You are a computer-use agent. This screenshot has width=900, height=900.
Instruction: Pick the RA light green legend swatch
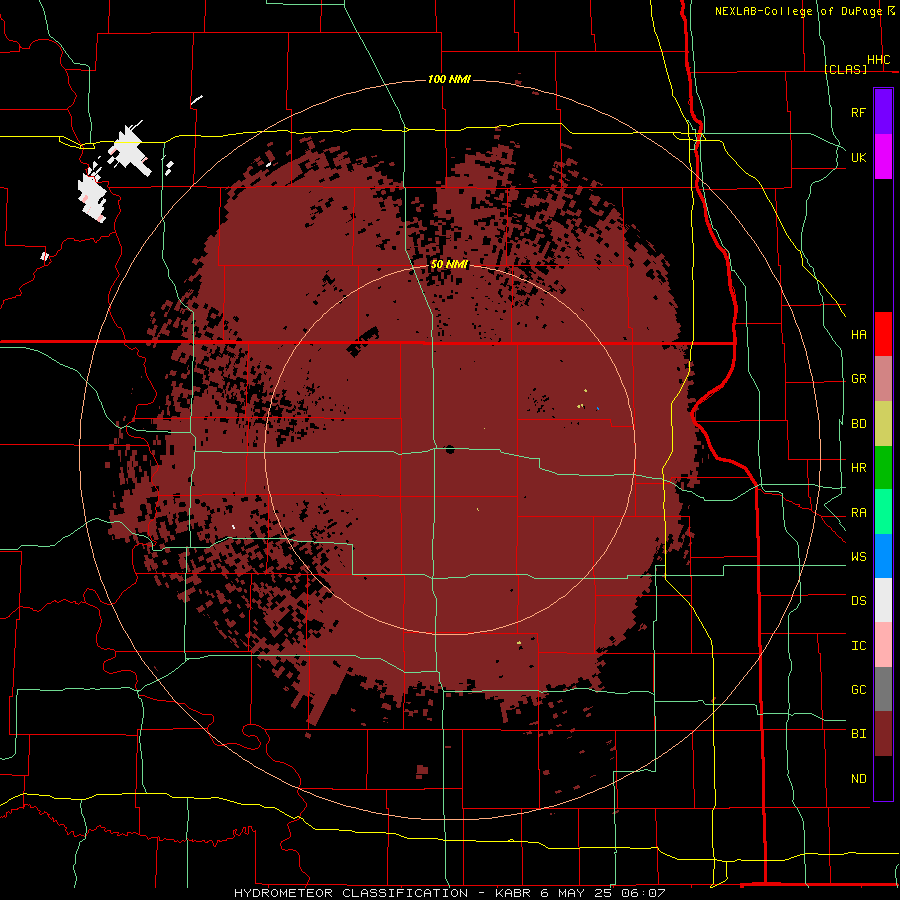coord(883,512)
